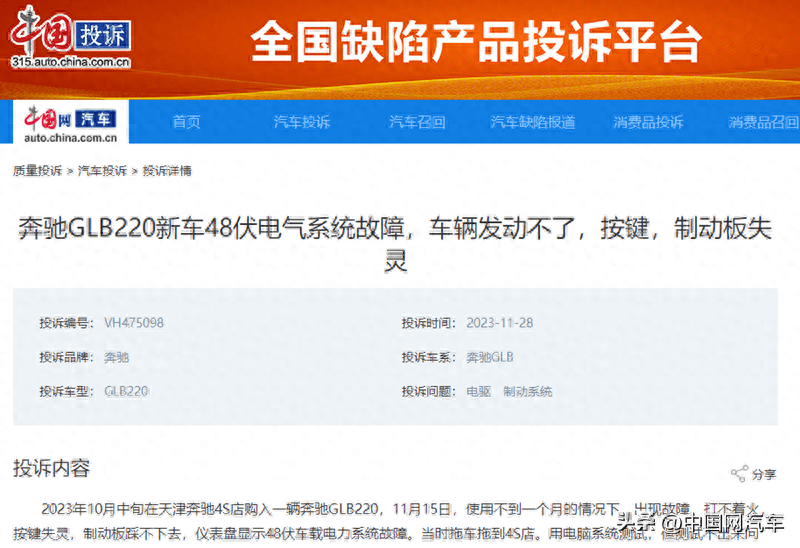Click the 投诉编号 label
The height and width of the screenshot is (548, 800).
66,323
